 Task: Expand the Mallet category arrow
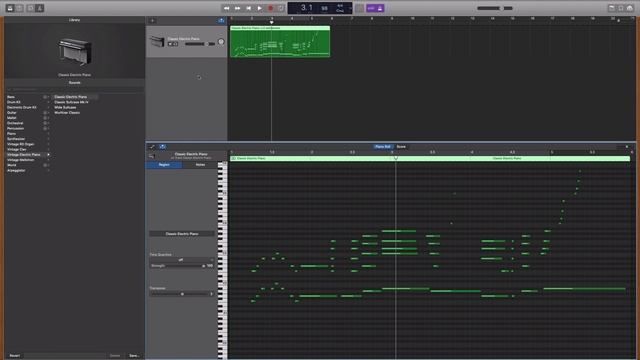pyautogui.click(x=48, y=118)
